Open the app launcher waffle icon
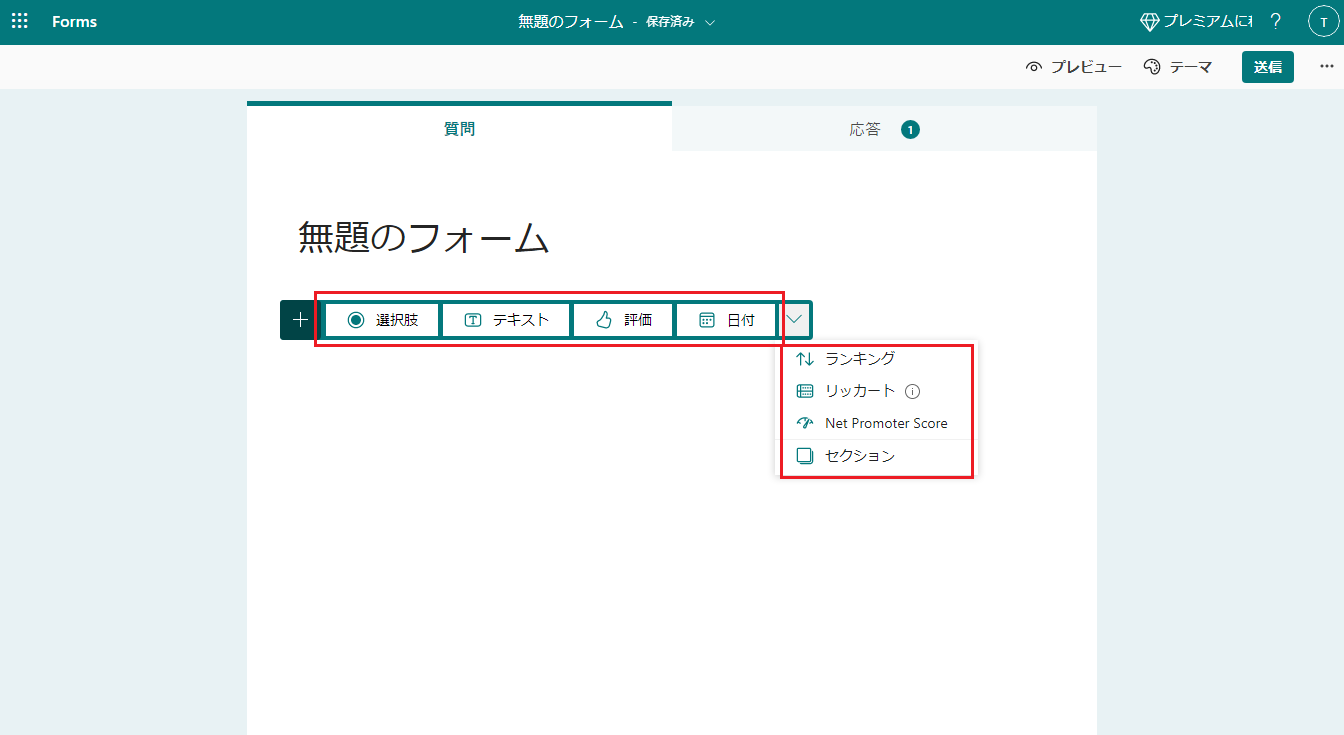The height and width of the screenshot is (735, 1344). click(x=19, y=22)
